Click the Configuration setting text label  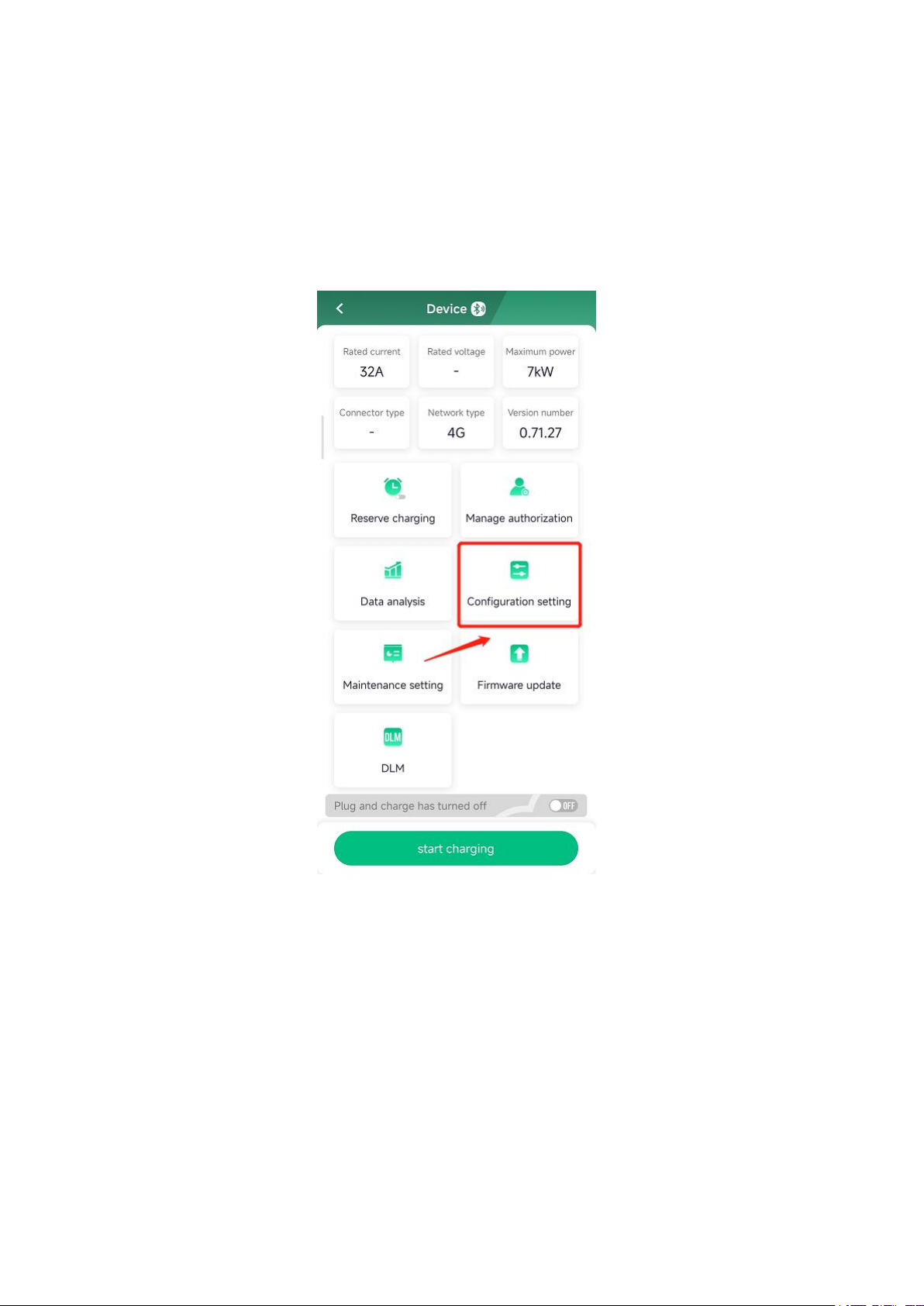(x=519, y=601)
